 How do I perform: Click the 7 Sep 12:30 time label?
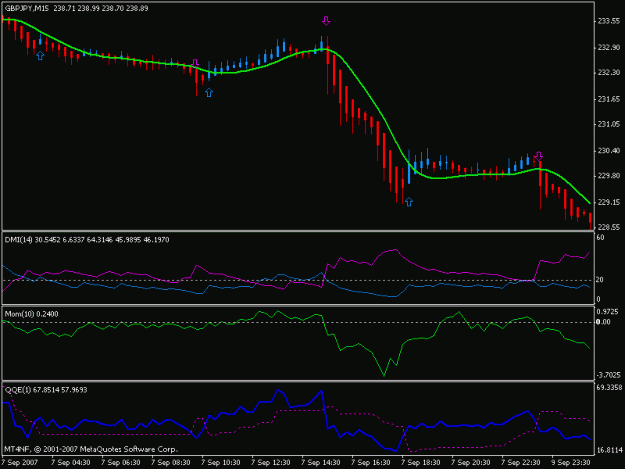click(271, 463)
